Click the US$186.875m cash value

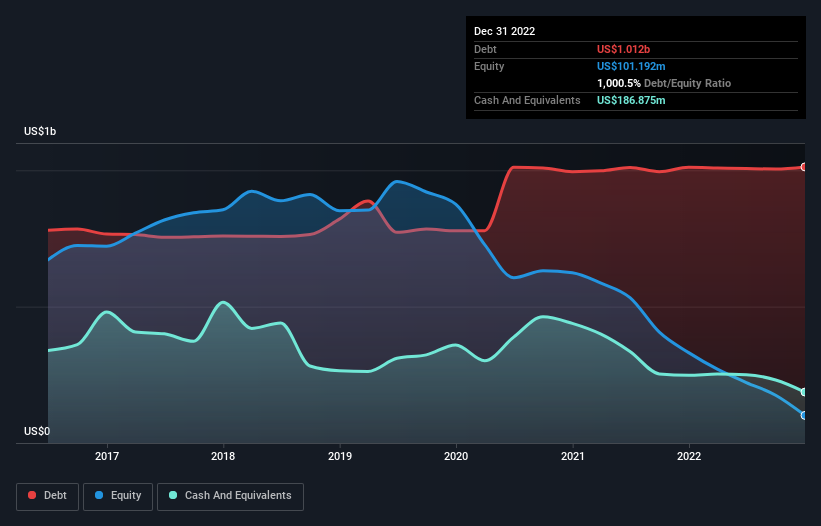(631, 100)
